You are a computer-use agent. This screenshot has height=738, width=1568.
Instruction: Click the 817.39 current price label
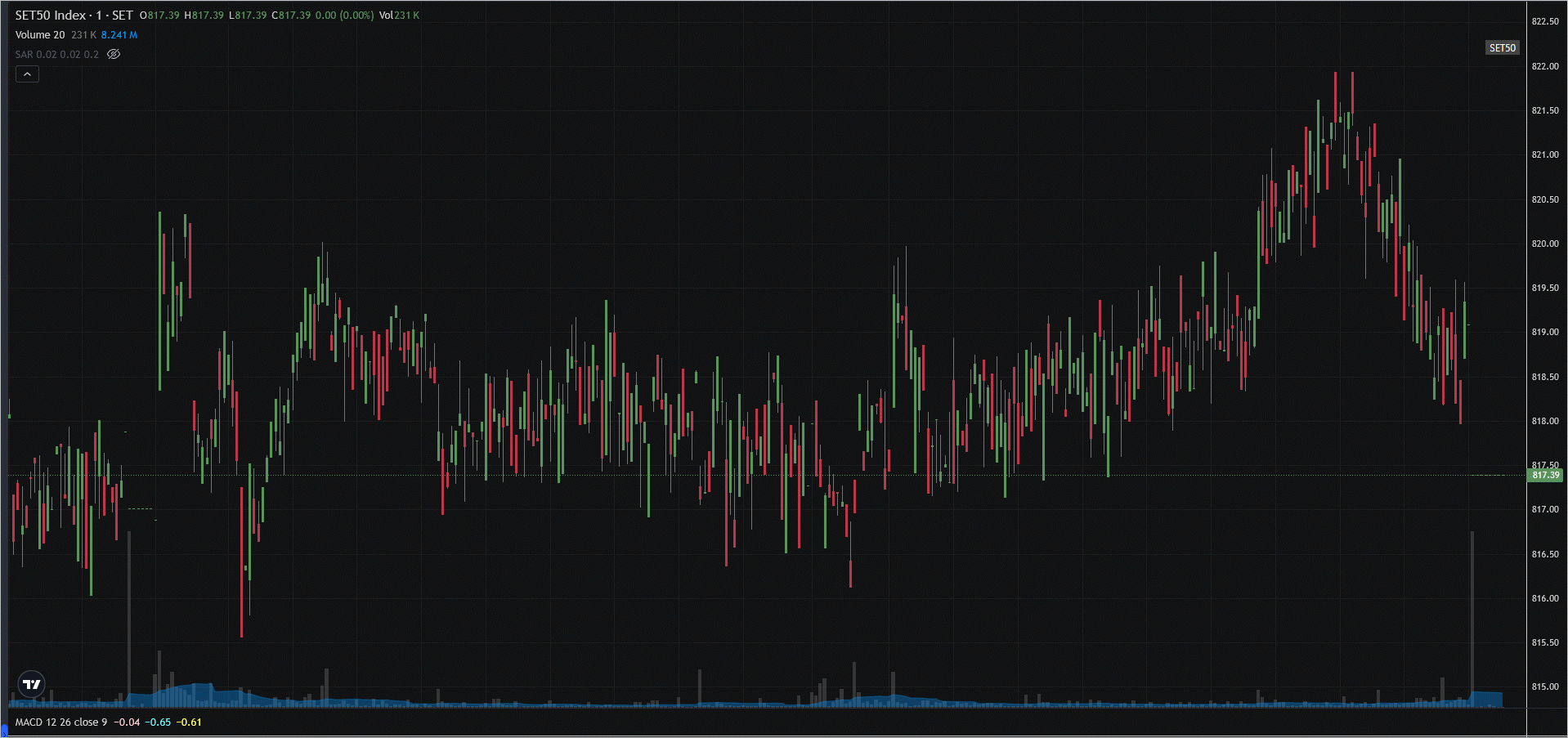pos(1545,475)
